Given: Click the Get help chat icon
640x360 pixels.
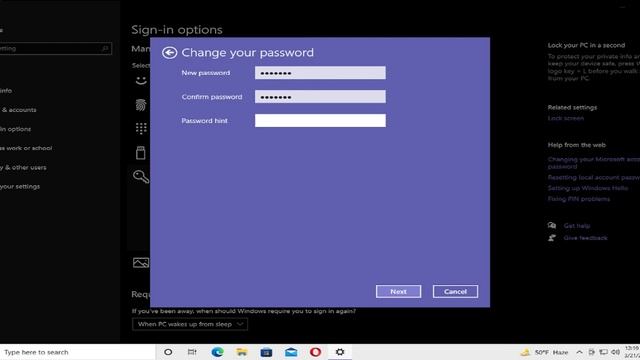Looking at the screenshot, I should [x=552, y=225].
